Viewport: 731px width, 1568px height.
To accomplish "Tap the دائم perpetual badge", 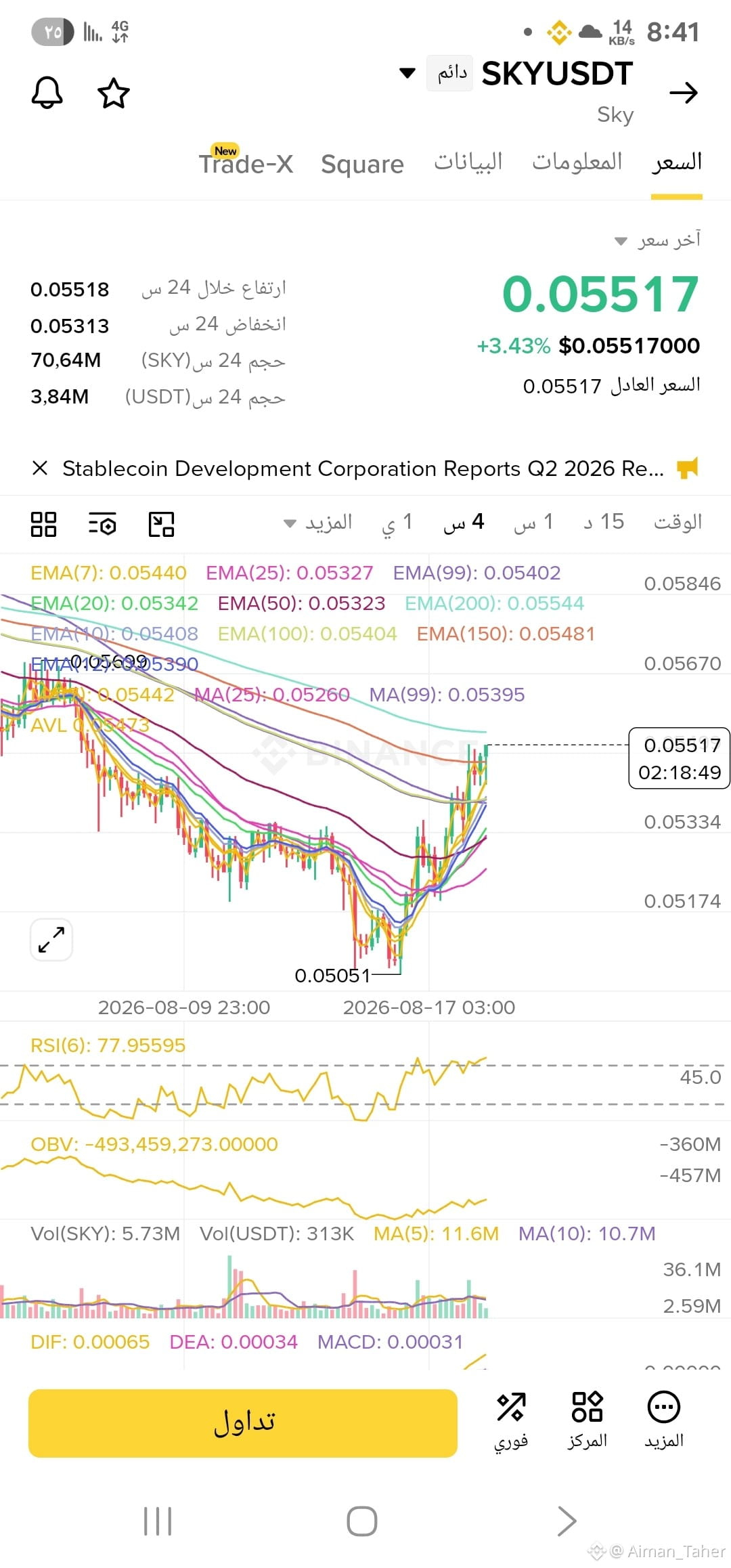I will coord(450,73).
